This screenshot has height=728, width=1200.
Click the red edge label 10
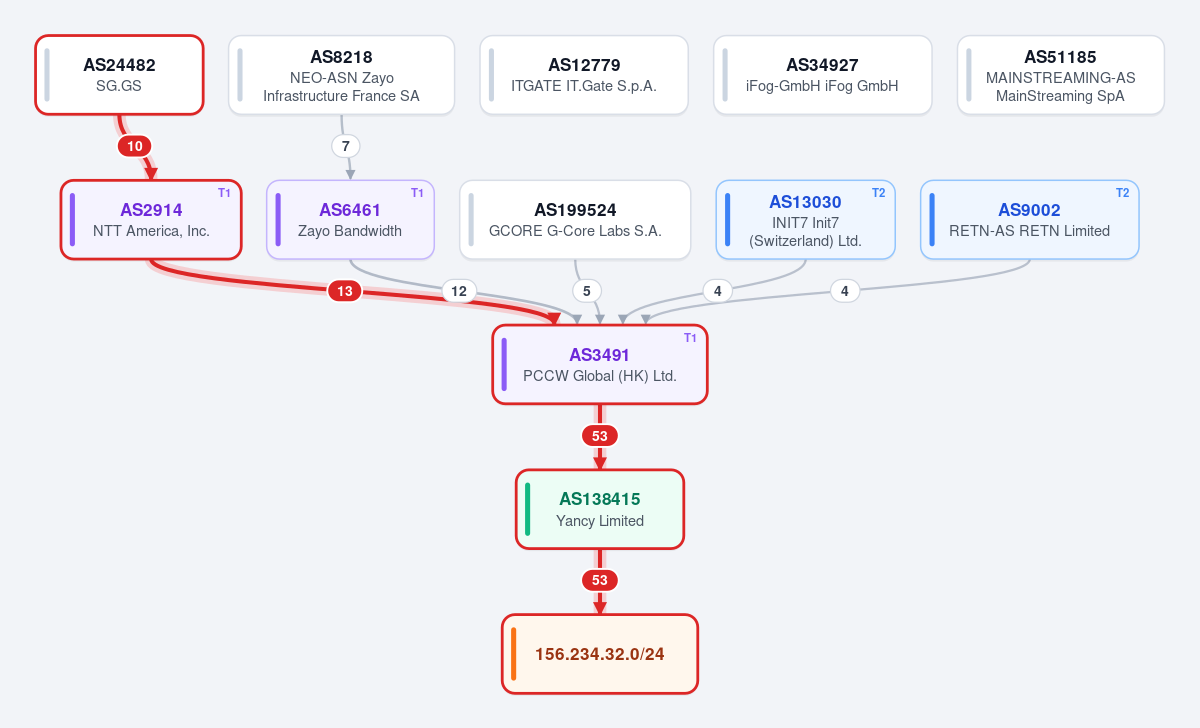[135, 146]
